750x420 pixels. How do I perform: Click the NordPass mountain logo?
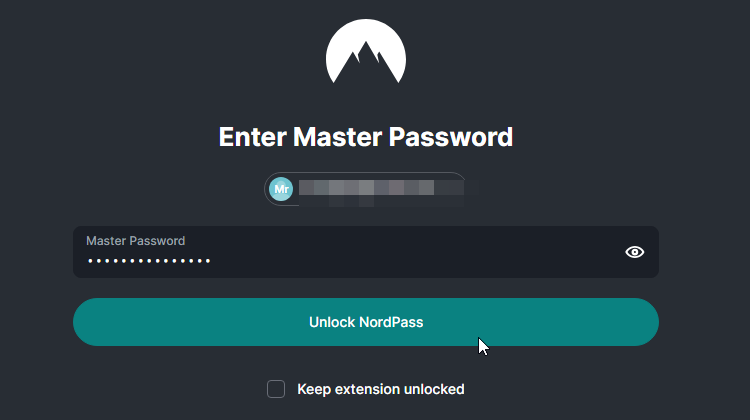(366, 51)
